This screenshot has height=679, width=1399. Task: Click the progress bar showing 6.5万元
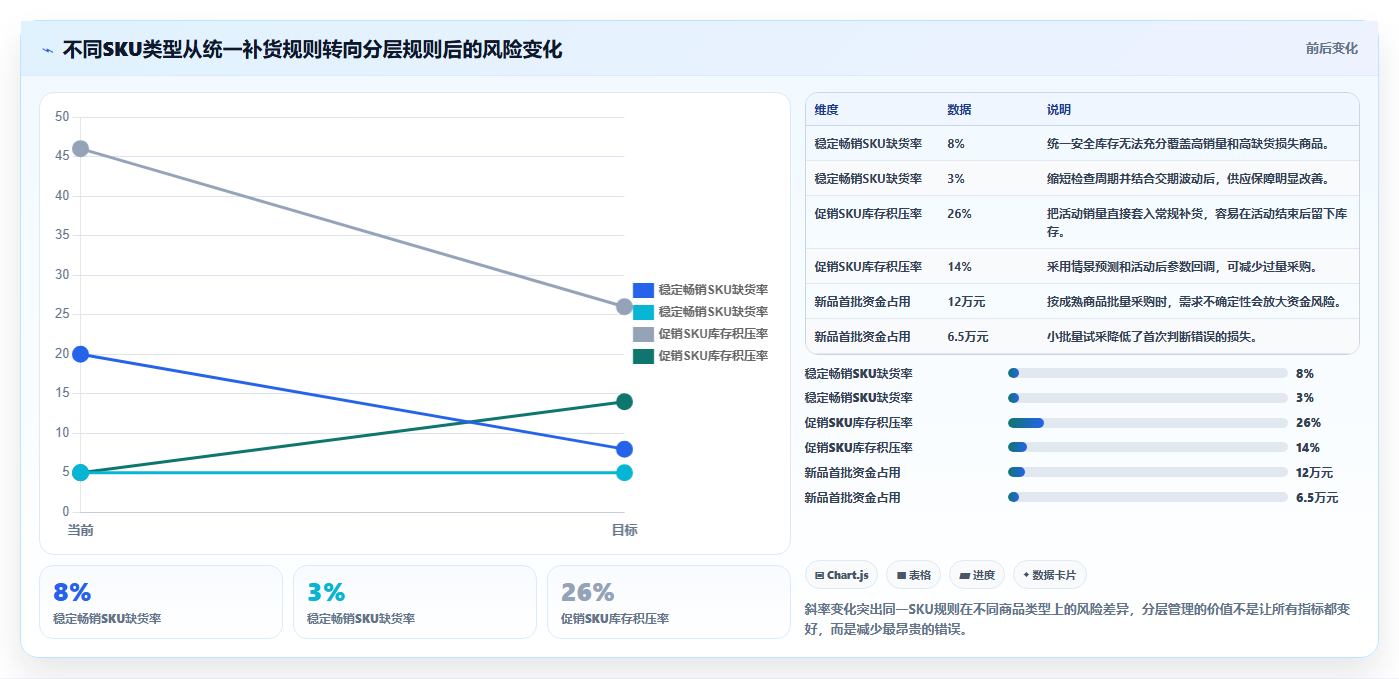coord(1148,497)
